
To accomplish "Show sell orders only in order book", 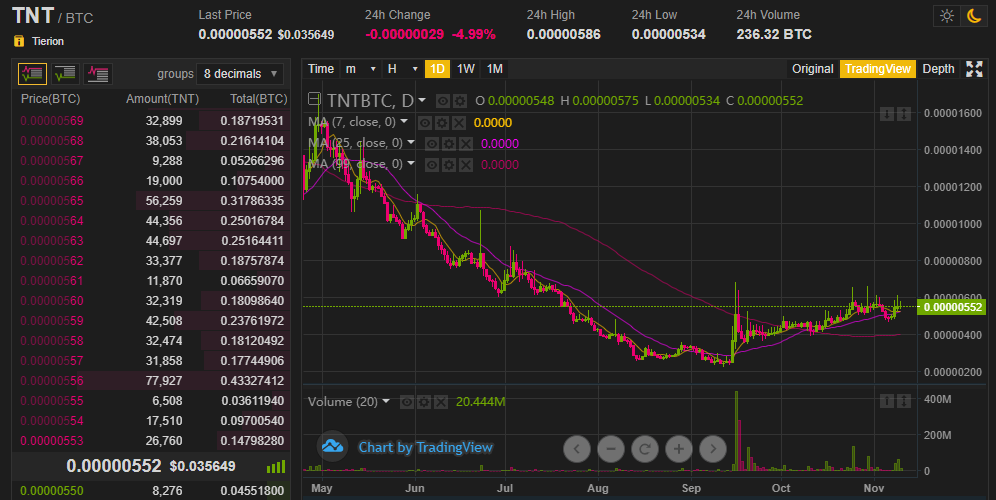I will (x=97, y=74).
